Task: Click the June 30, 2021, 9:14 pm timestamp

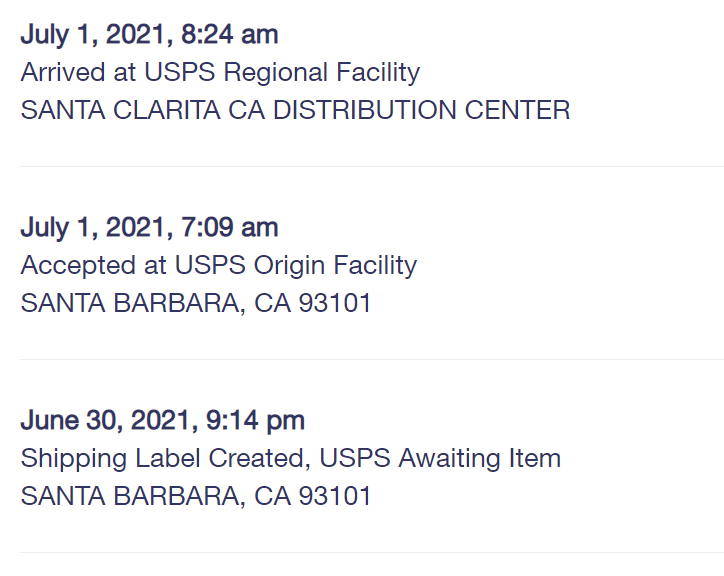Action: 163,421
